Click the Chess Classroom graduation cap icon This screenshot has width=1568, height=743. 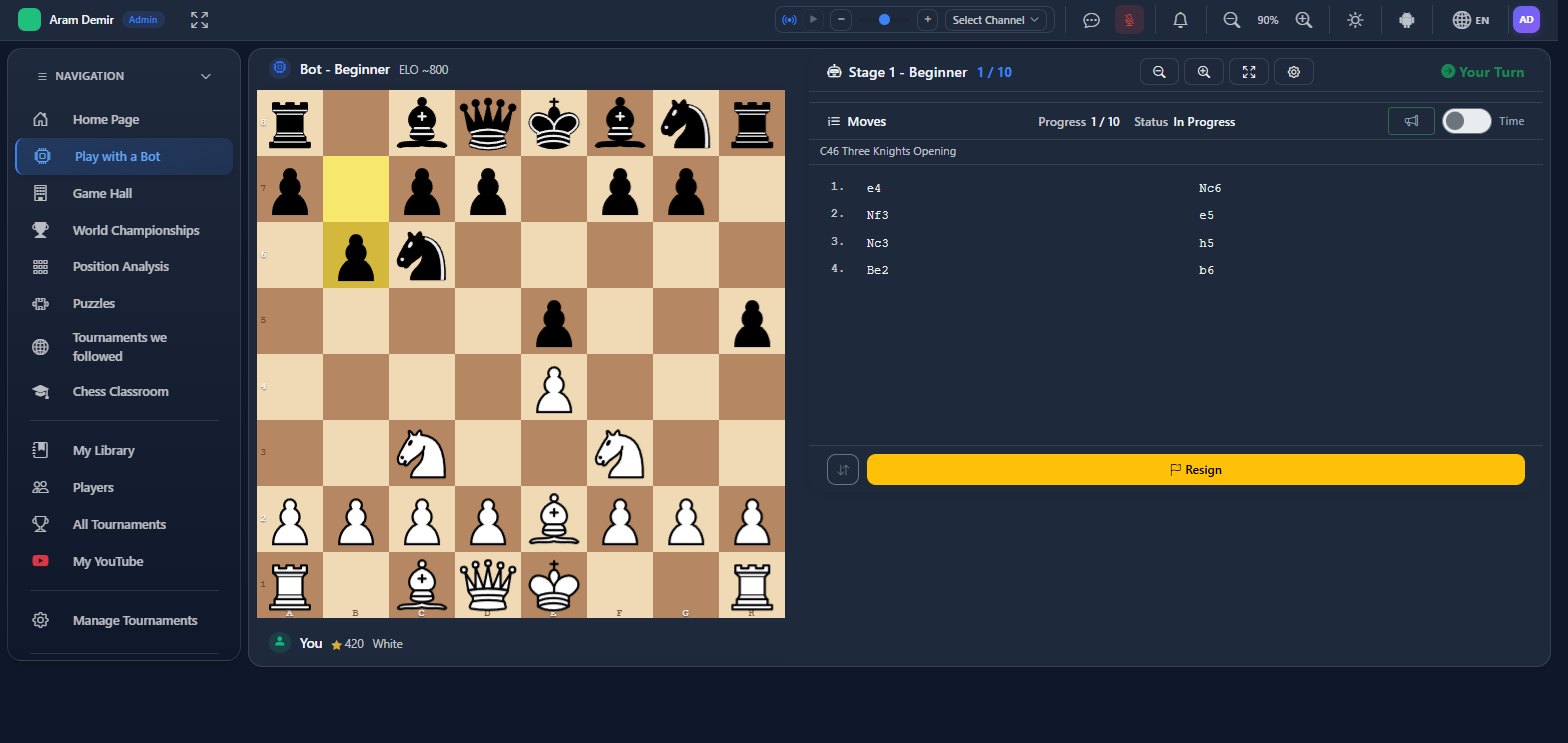click(x=41, y=392)
